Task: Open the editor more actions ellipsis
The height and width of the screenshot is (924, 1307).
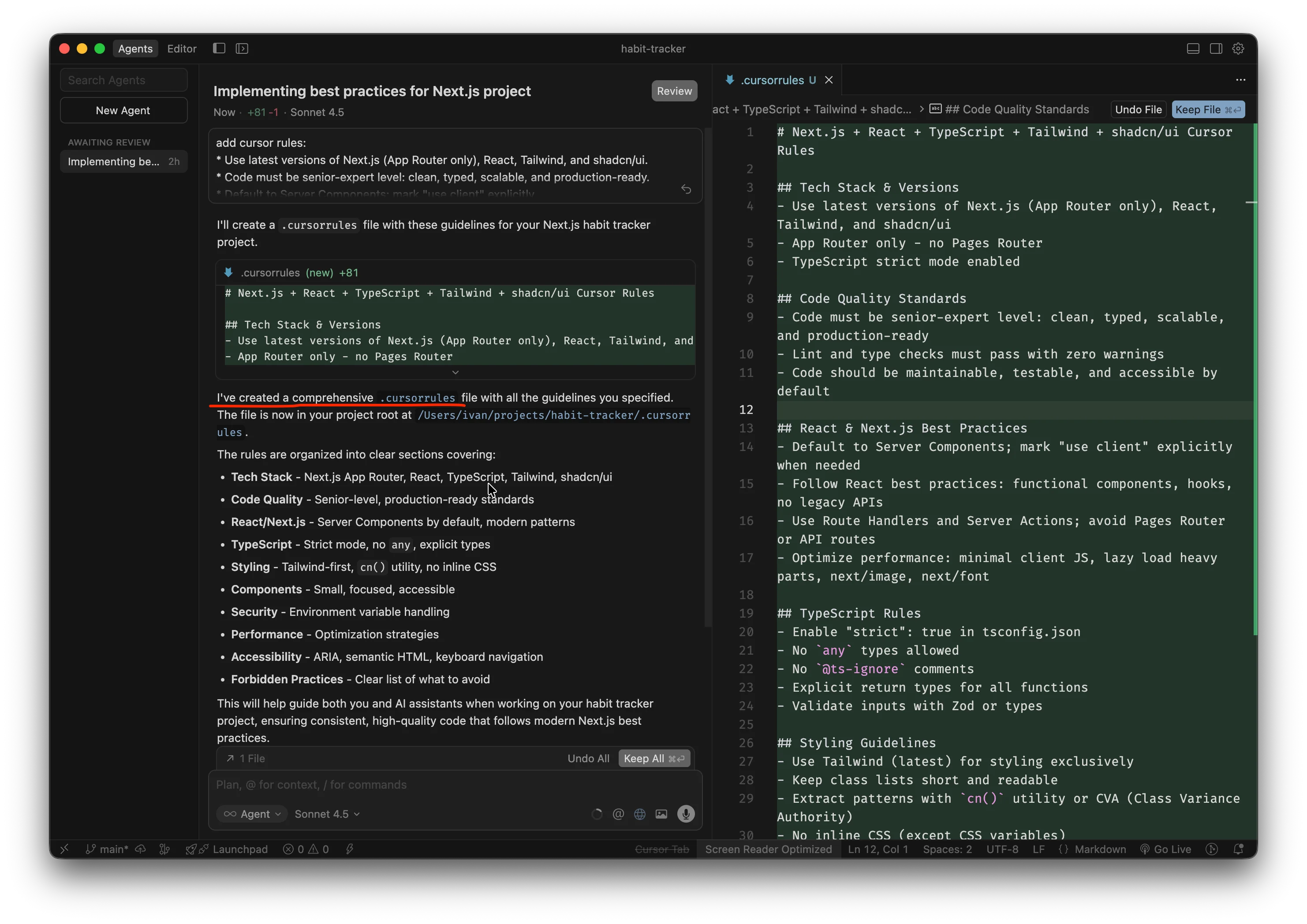Action: click(1240, 80)
